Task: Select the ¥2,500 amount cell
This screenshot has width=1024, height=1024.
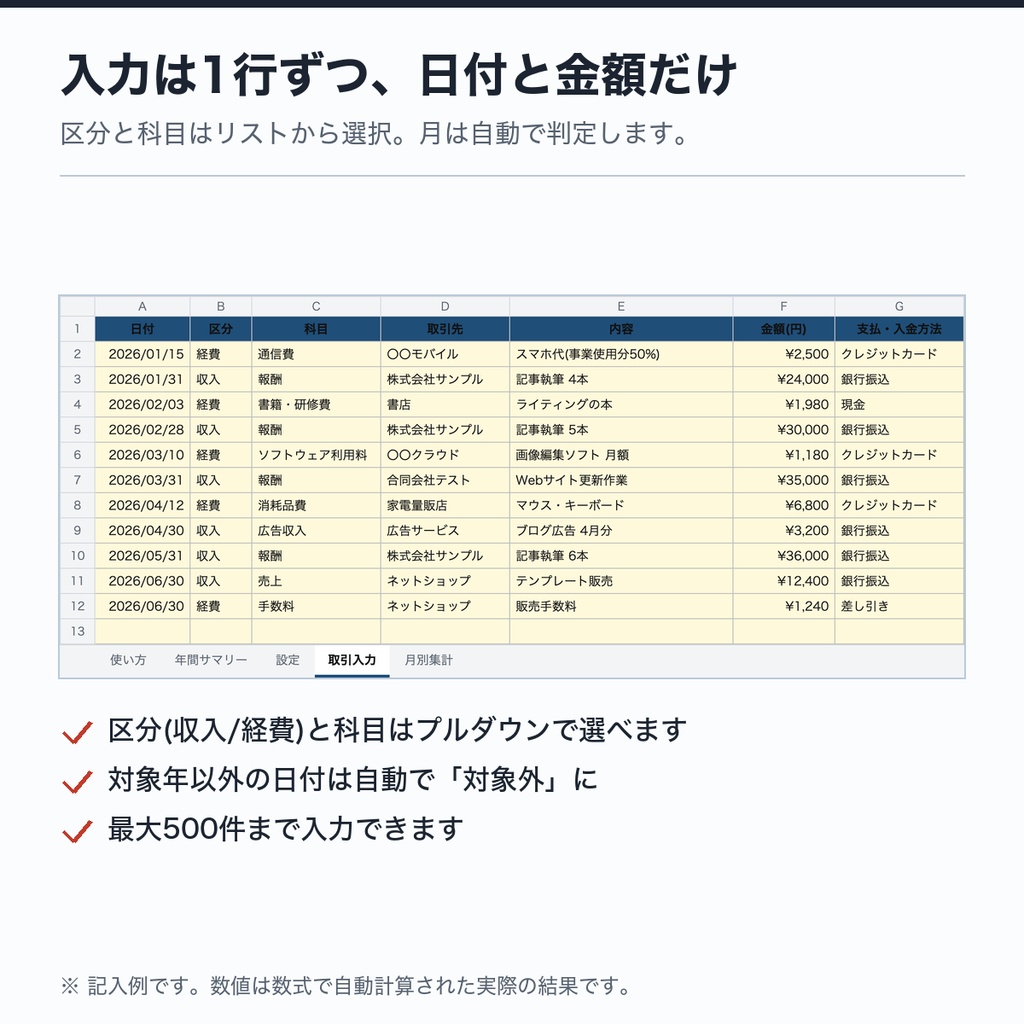Action: point(784,354)
